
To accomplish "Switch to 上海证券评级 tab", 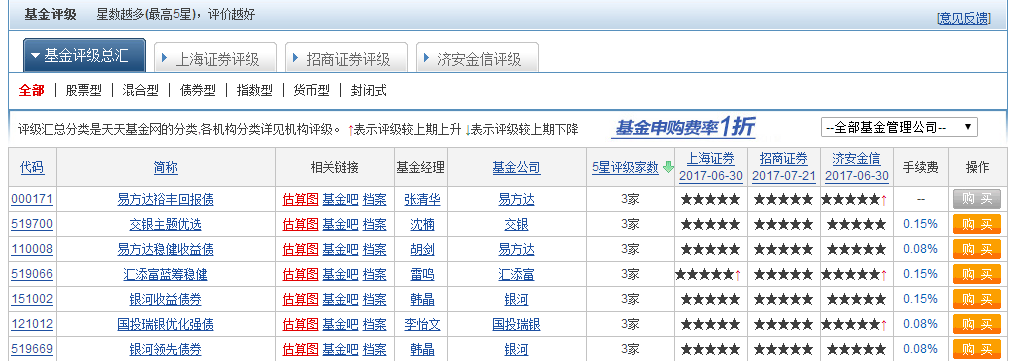I will point(216,59).
